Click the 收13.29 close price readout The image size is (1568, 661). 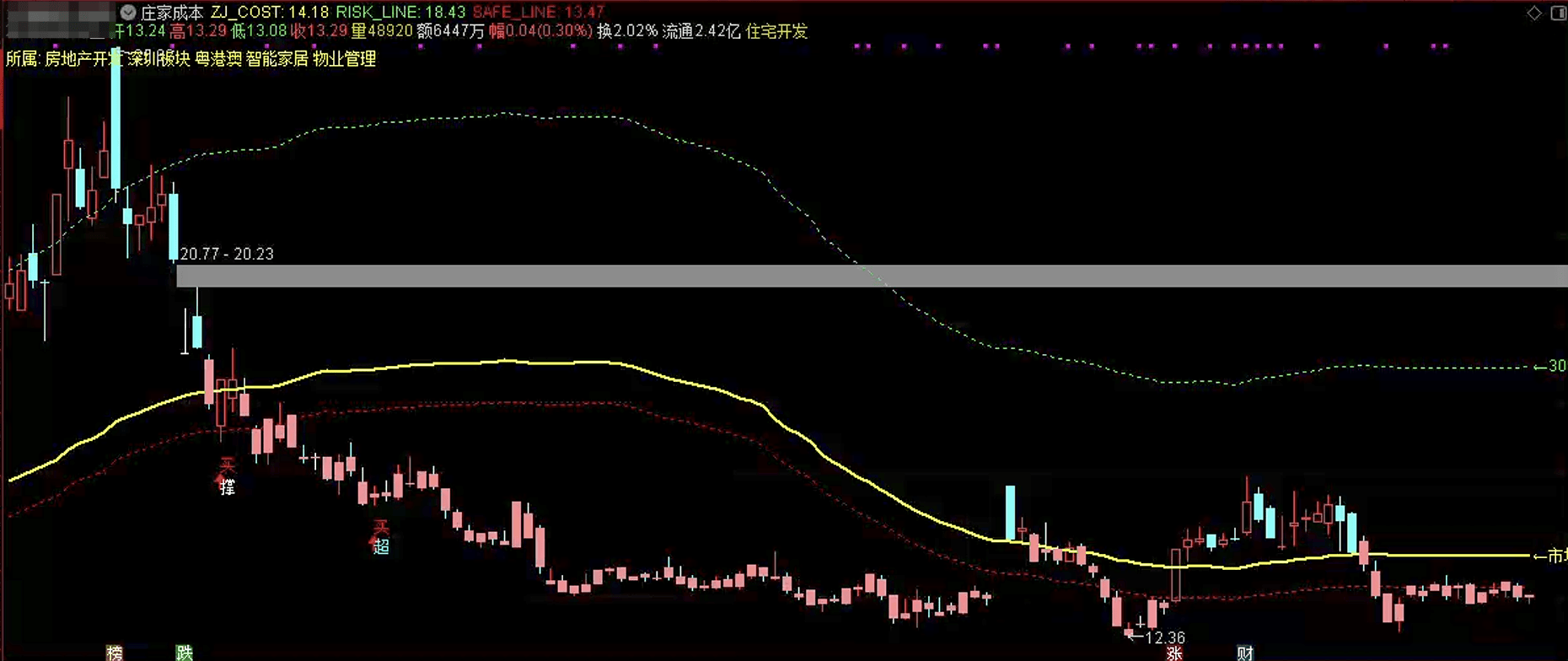[x=320, y=31]
